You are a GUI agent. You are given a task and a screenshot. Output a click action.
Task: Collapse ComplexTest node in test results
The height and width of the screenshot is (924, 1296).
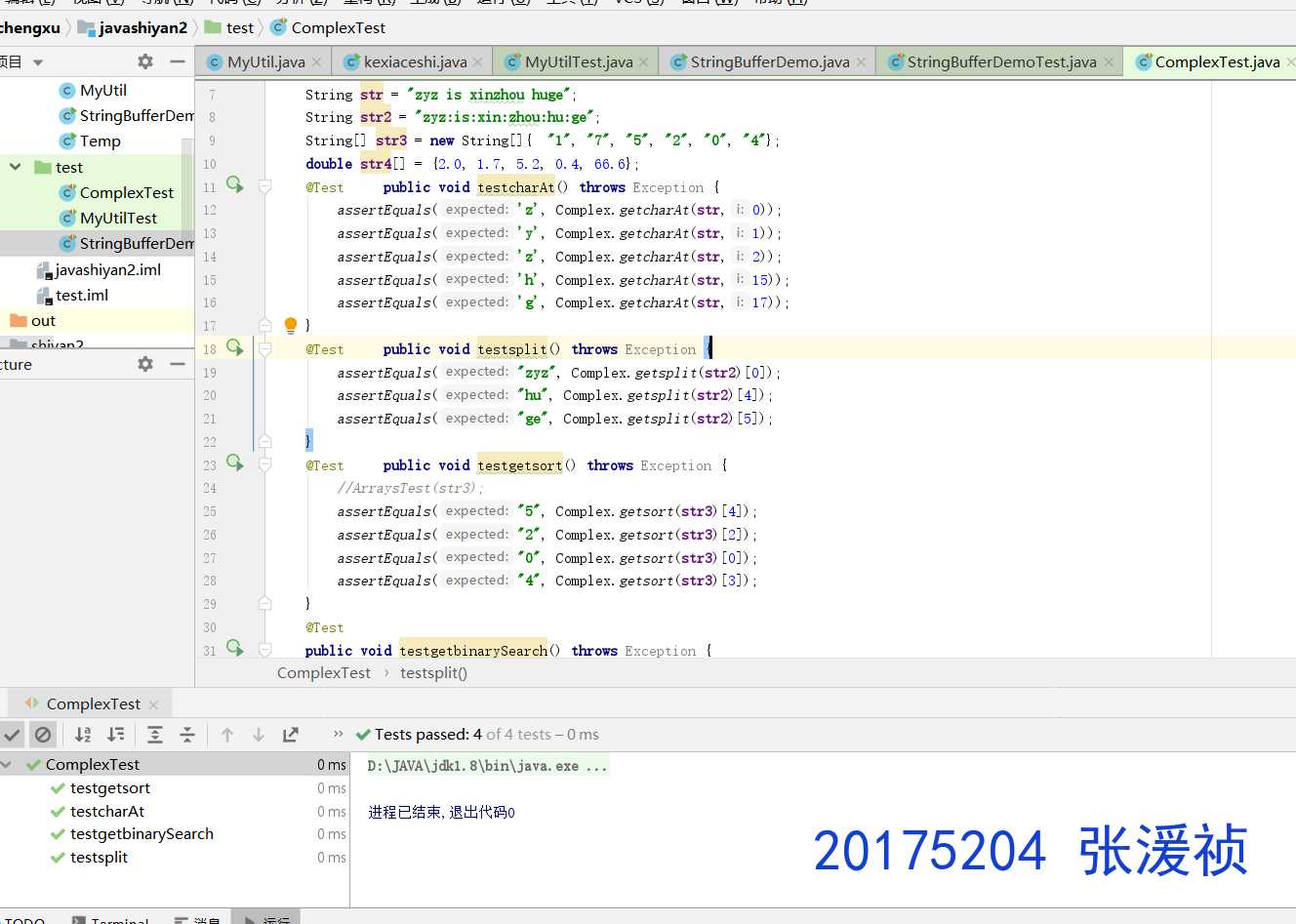(x=7, y=765)
